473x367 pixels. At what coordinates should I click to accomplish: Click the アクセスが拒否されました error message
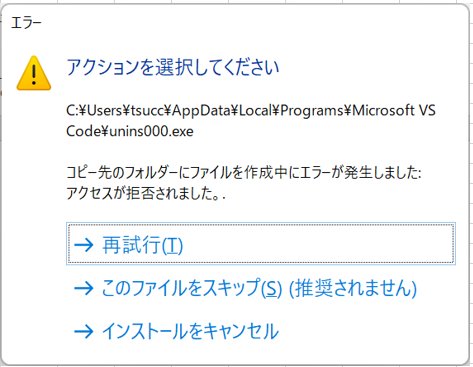[146, 193]
